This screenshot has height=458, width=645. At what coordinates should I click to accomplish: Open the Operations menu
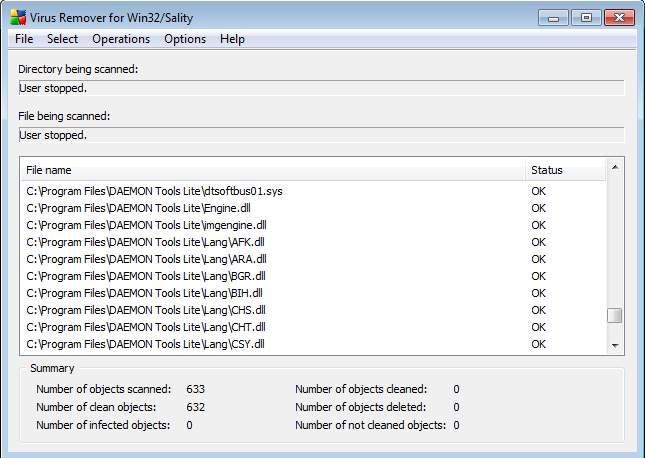point(121,39)
